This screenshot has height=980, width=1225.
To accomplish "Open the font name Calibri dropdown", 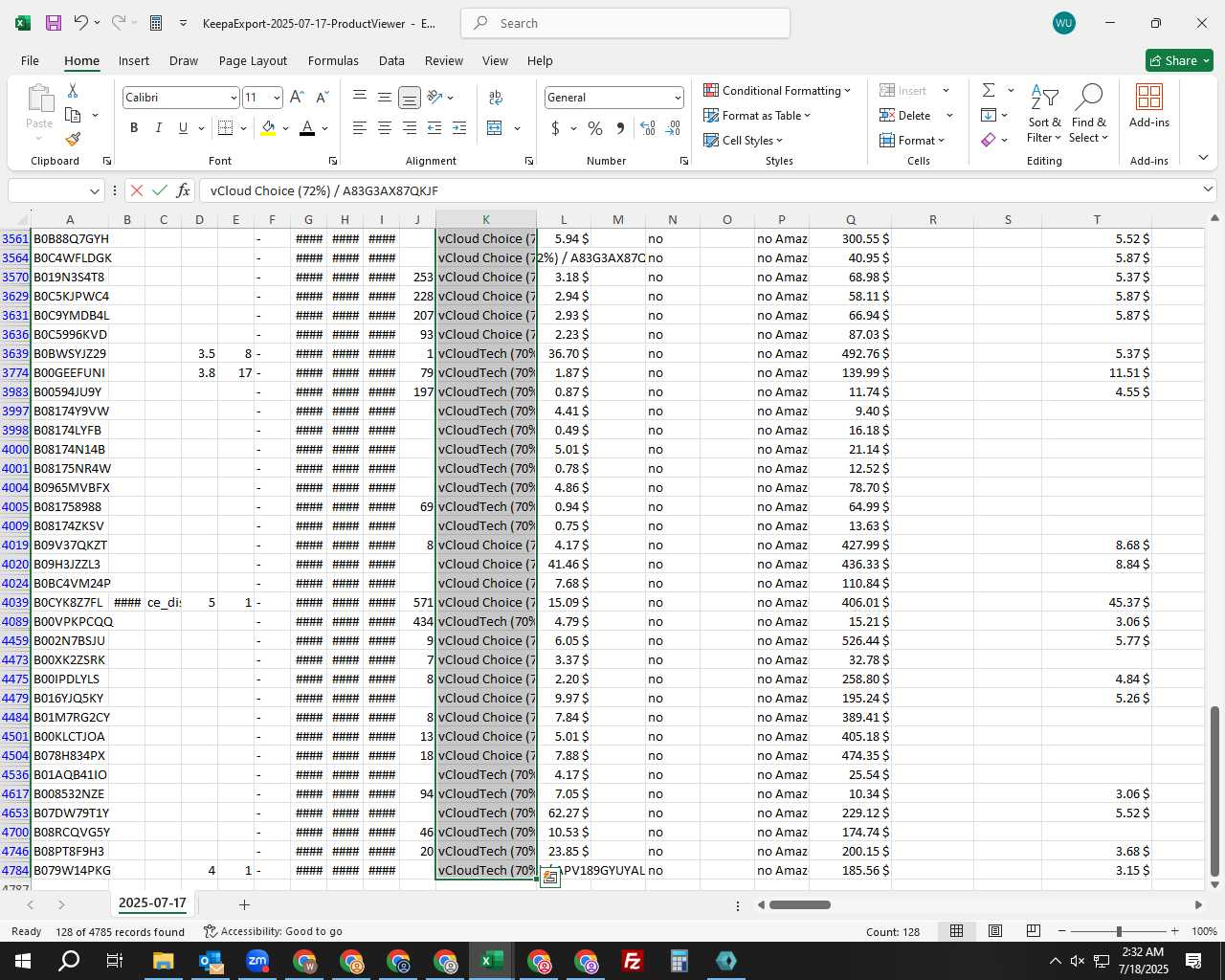I will tap(234, 98).
